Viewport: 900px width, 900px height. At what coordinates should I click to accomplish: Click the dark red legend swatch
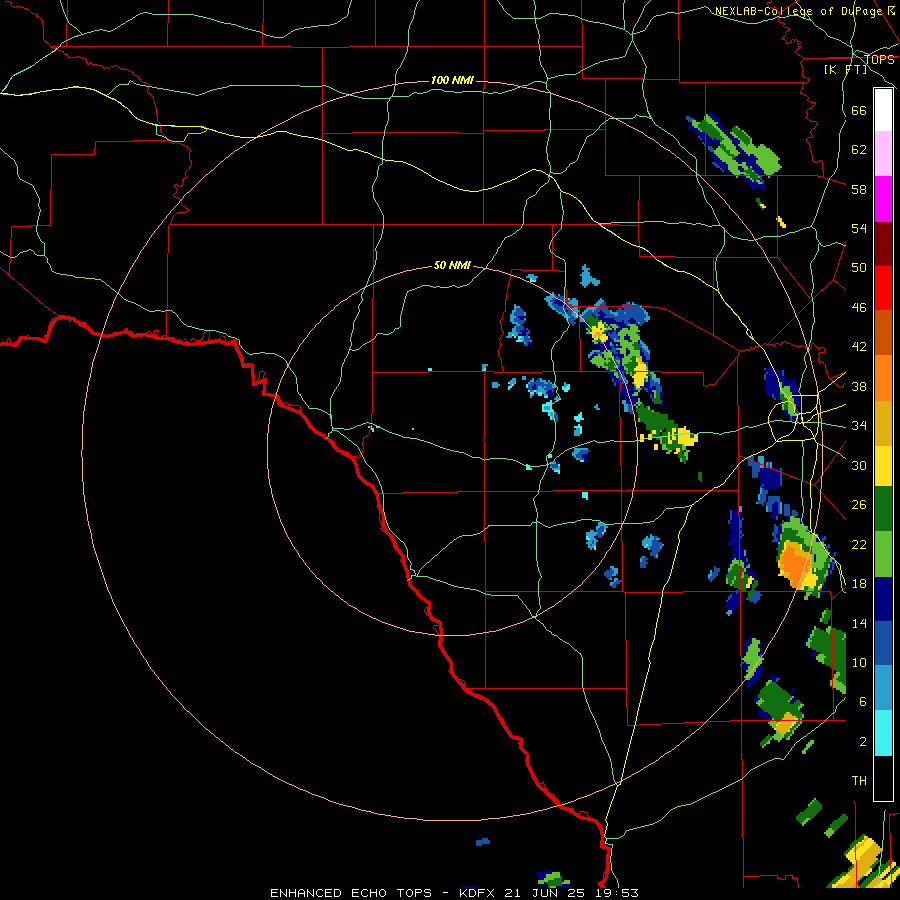pyautogui.click(x=883, y=244)
